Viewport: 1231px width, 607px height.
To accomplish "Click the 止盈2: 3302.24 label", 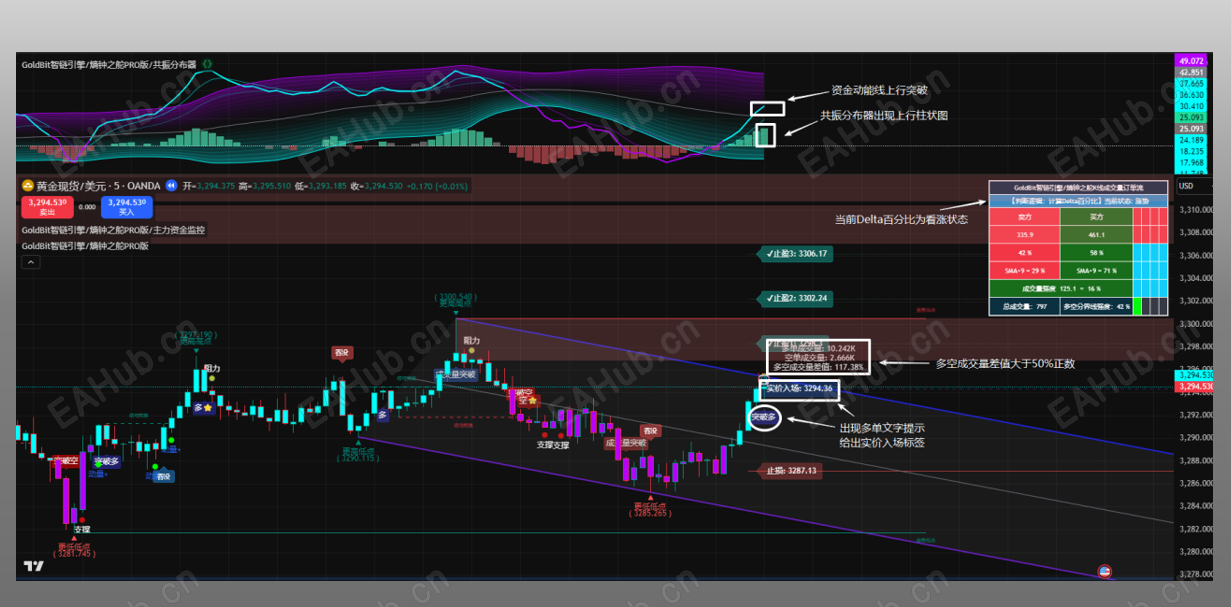I will (x=795, y=298).
